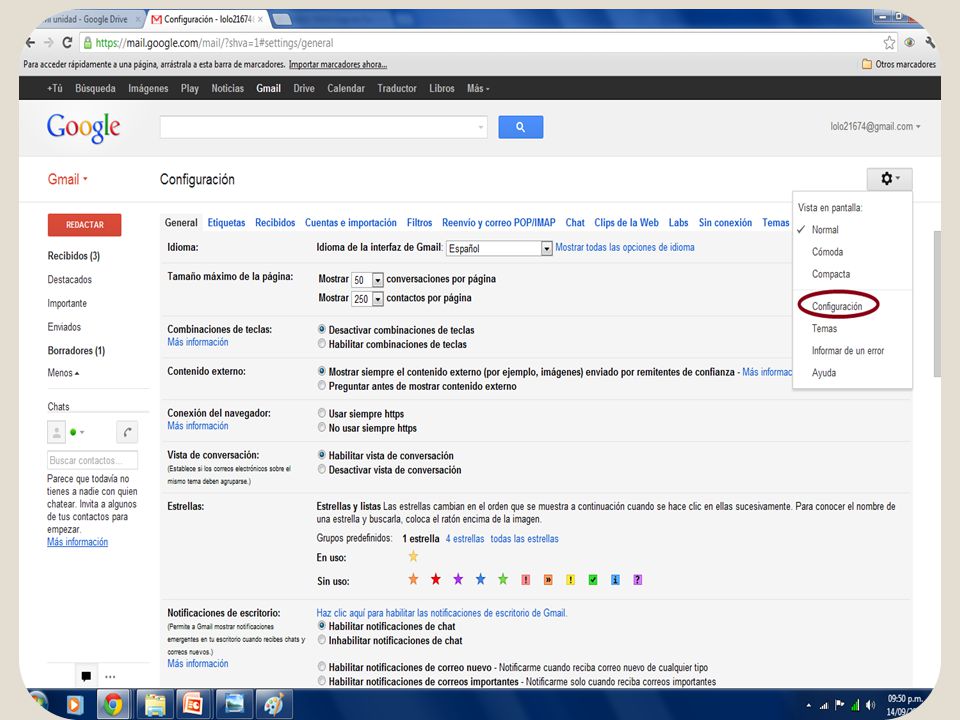Open Reenvío y correo POP/IMAP tab
Screen dimensions: 960x720
pos(498,222)
